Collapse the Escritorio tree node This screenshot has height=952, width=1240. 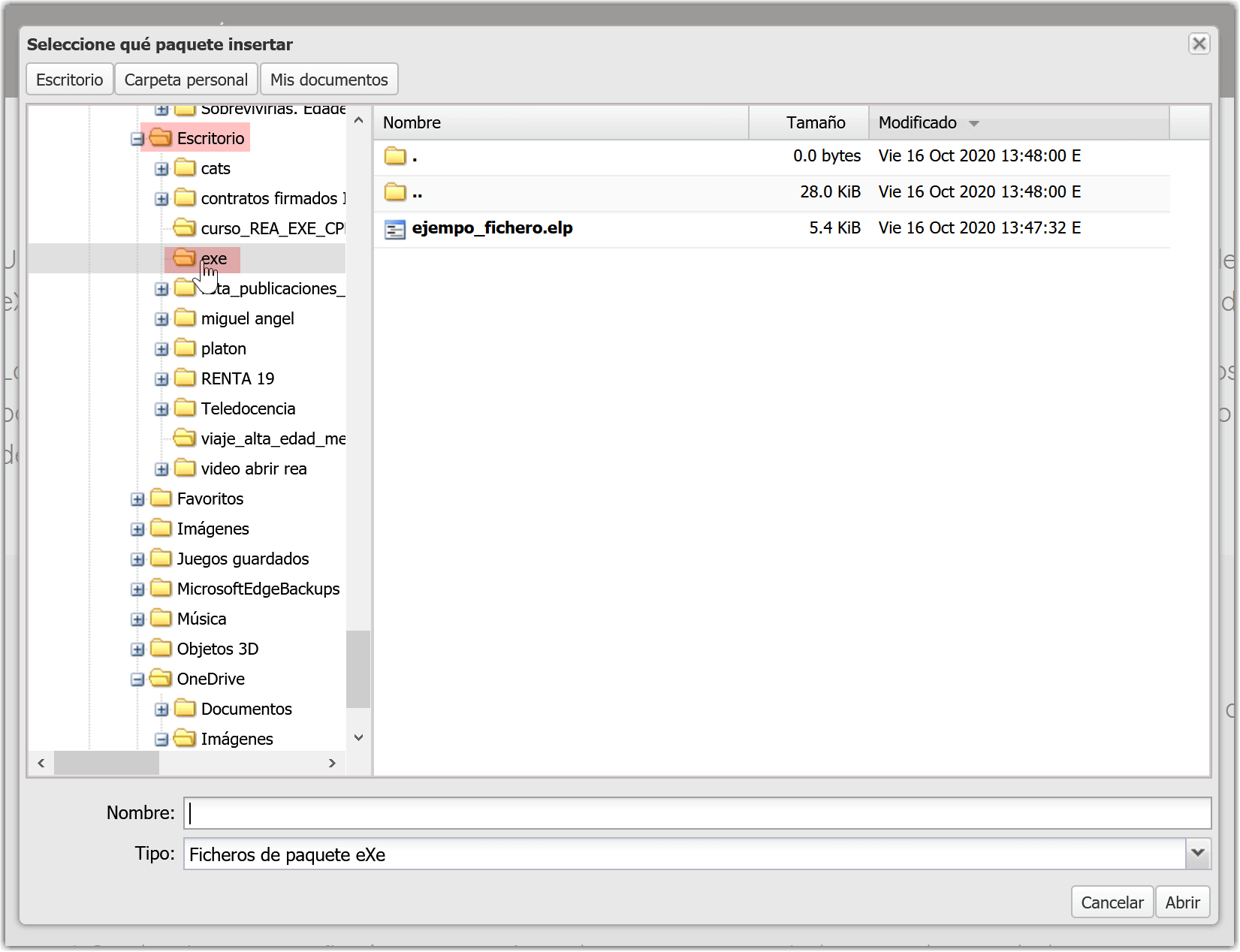137,139
